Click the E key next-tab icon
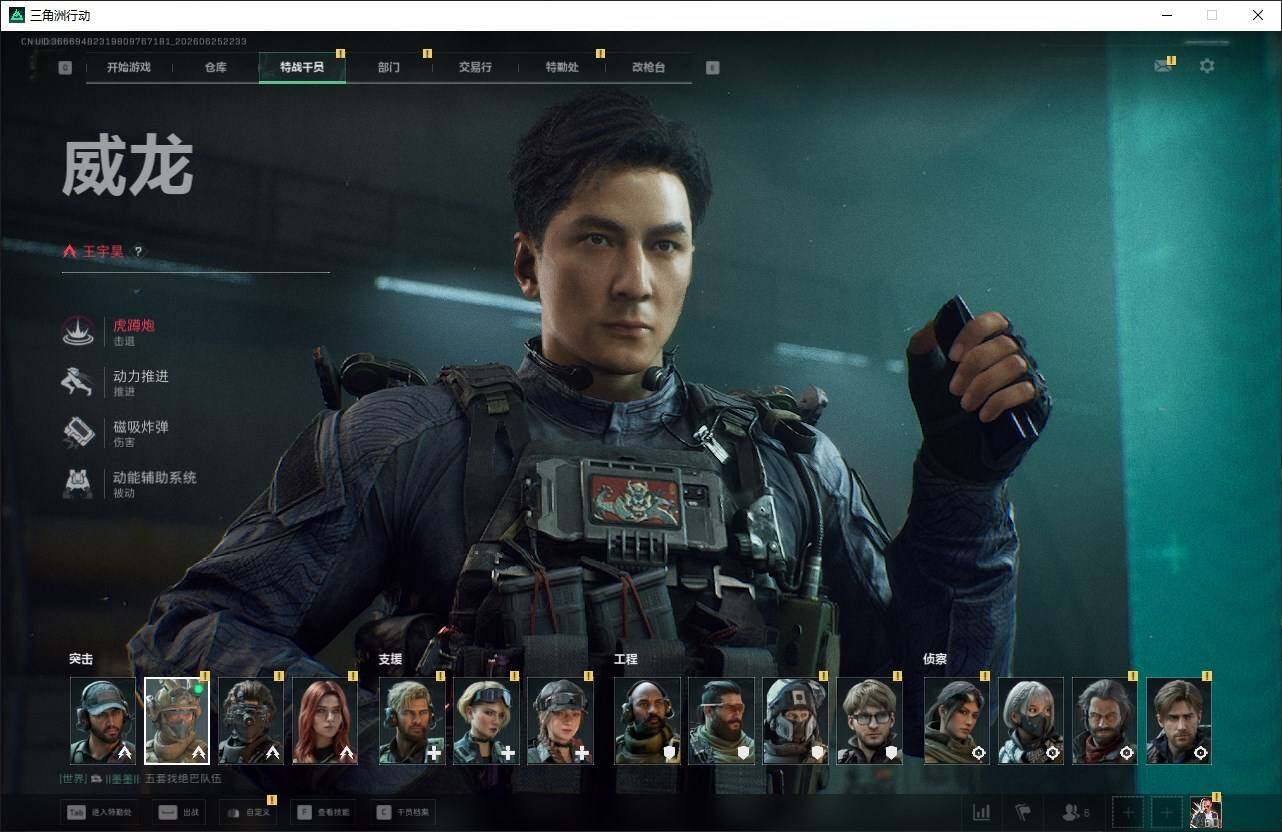Viewport: 1282px width, 832px height. click(712, 68)
